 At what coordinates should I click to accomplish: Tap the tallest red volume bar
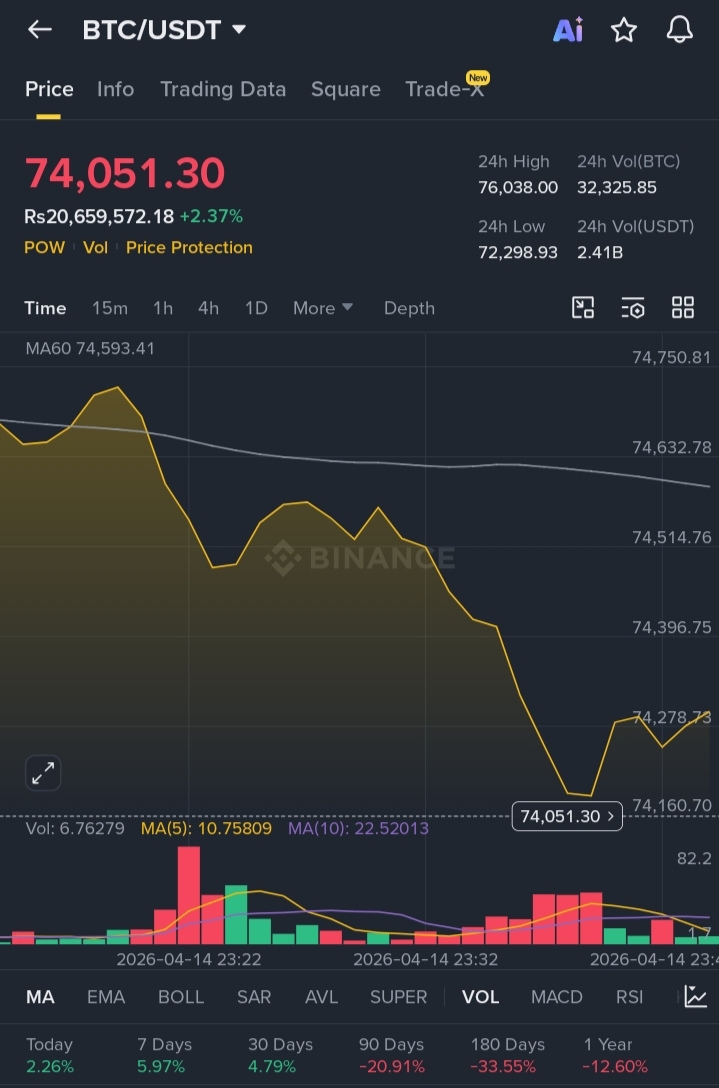click(x=189, y=895)
